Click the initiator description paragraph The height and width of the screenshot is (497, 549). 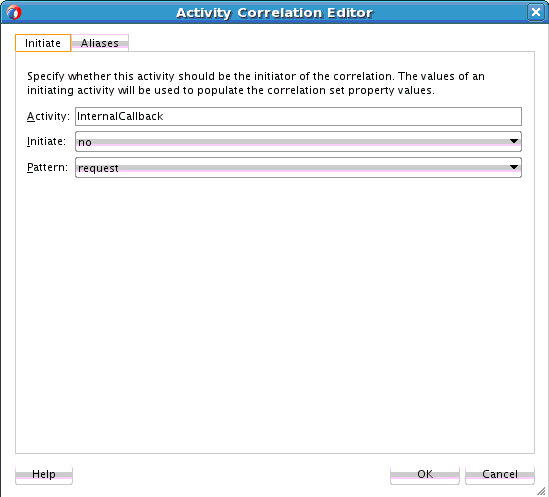tap(256, 83)
